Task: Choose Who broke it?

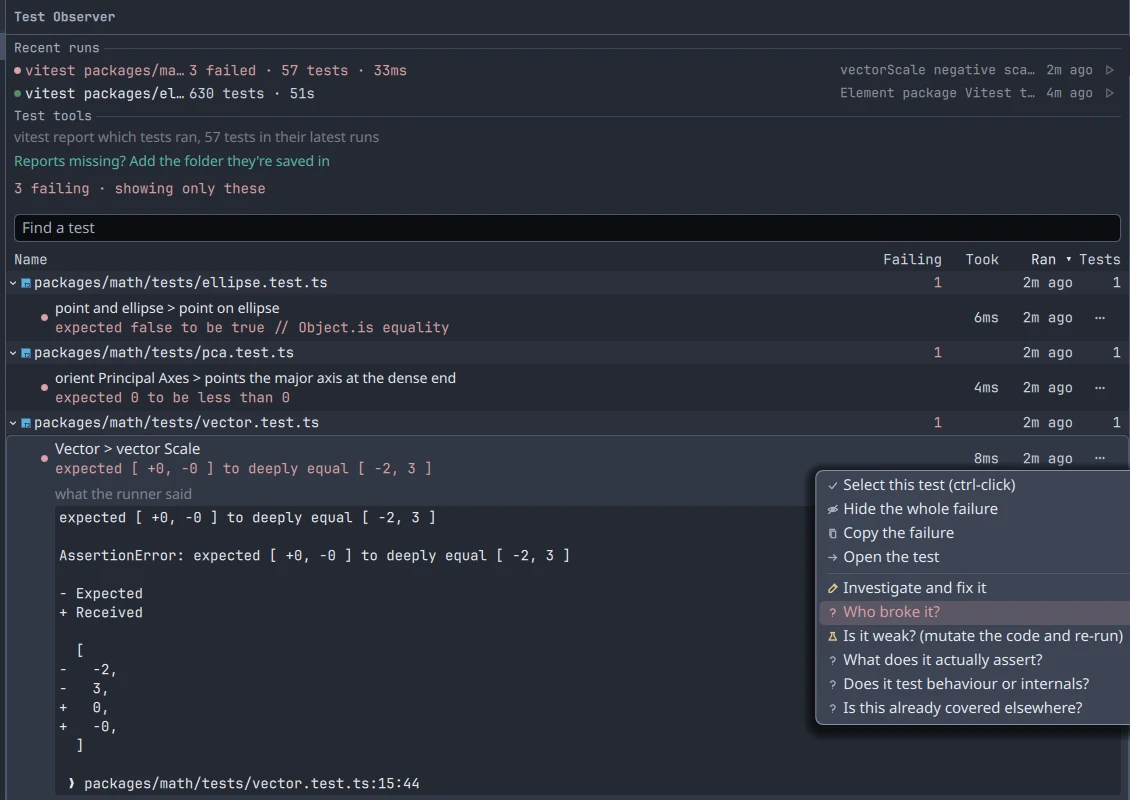Action: point(974,612)
